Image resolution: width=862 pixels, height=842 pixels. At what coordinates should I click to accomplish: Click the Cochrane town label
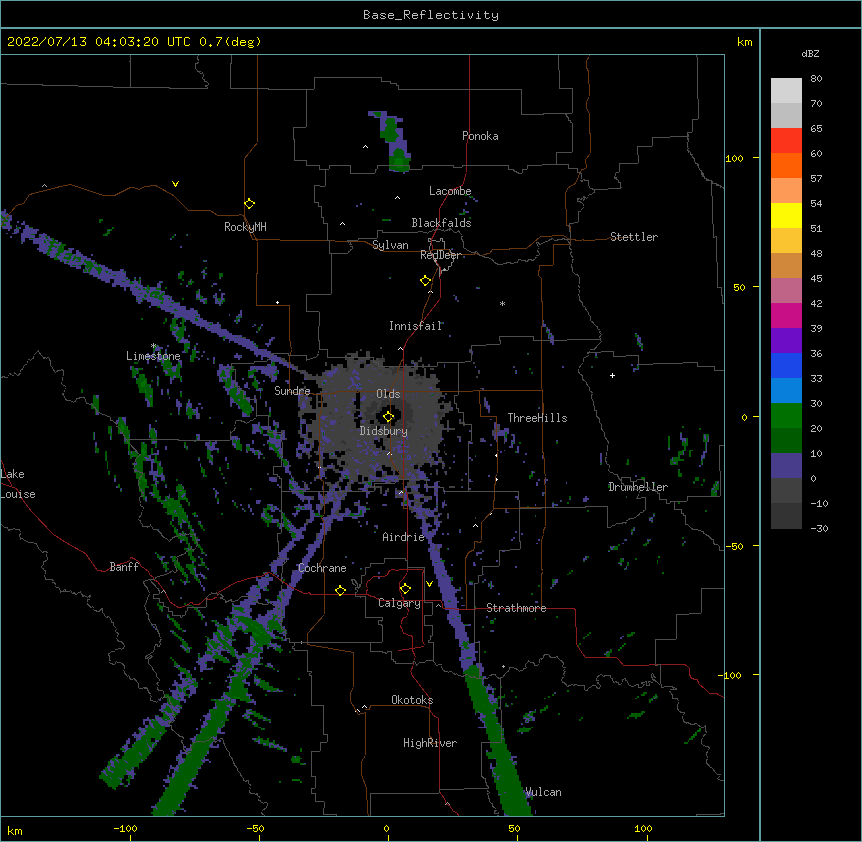point(322,568)
